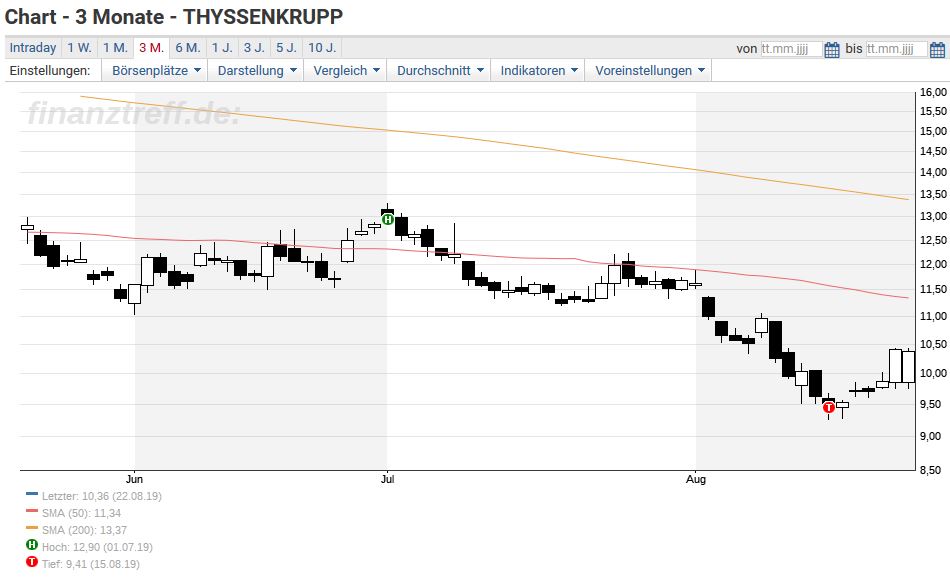
Task: Click the 'Jun' month label on the x-axis
Action: pyautogui.click(x=135, y=479)
